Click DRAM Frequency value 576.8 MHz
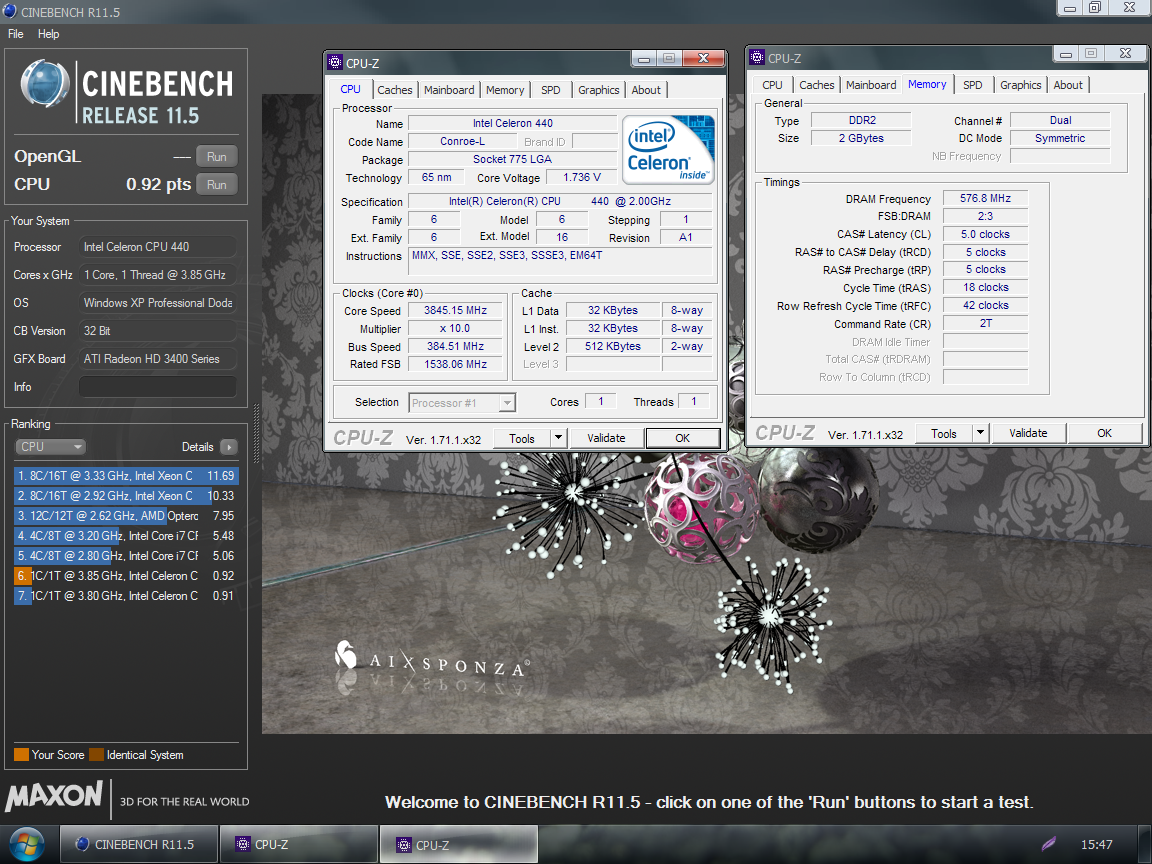Screen dimensions: 1152x864 (984, 198)
